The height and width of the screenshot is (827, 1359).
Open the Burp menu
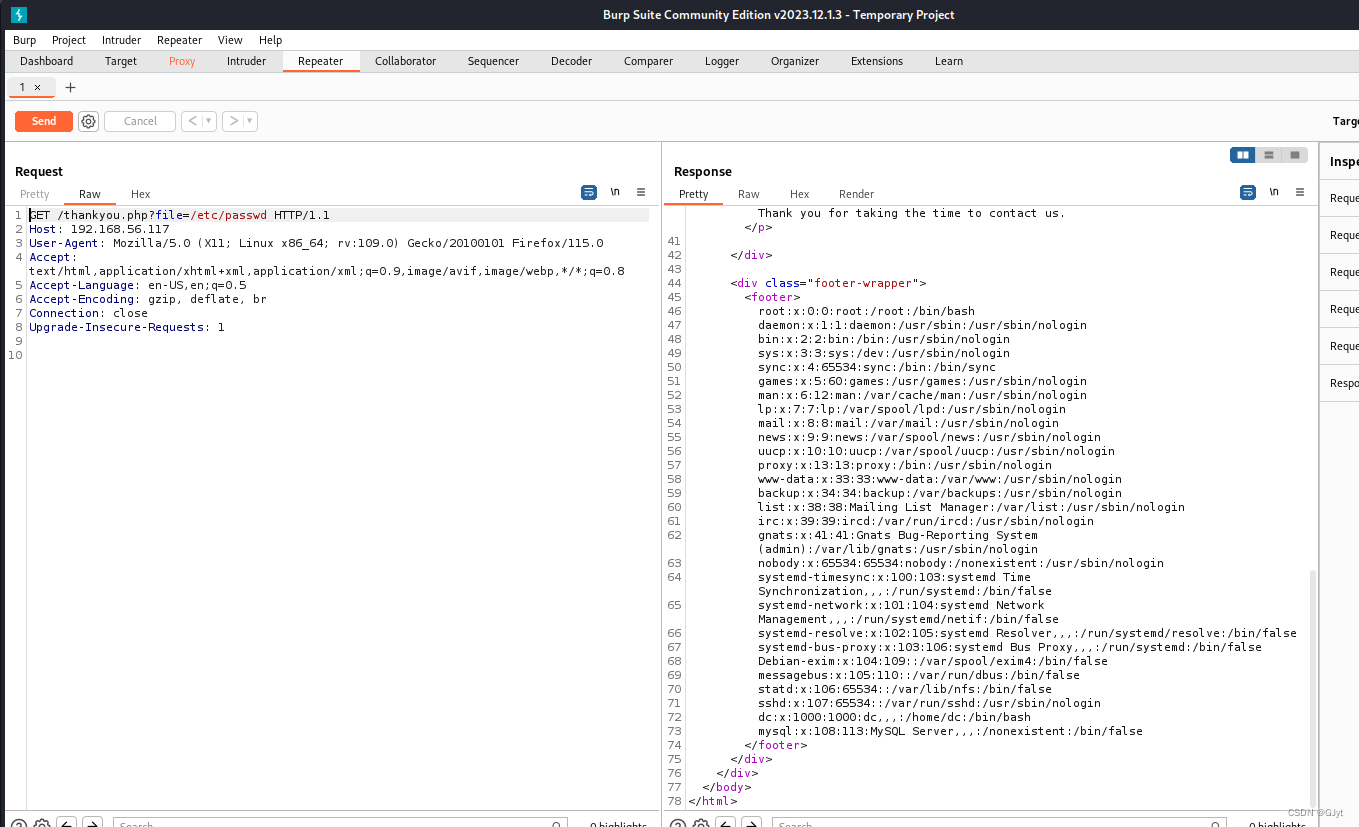[x=25, y=40]
